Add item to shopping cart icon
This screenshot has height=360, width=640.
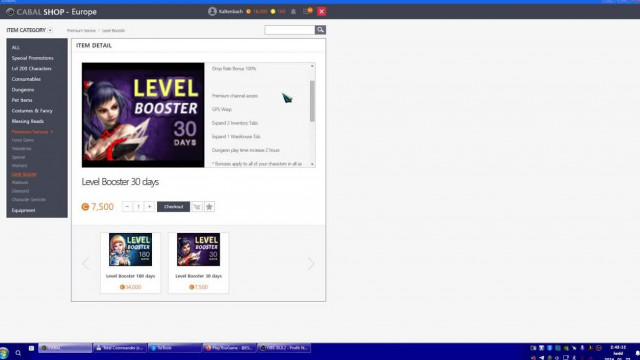tap(197, 207)
